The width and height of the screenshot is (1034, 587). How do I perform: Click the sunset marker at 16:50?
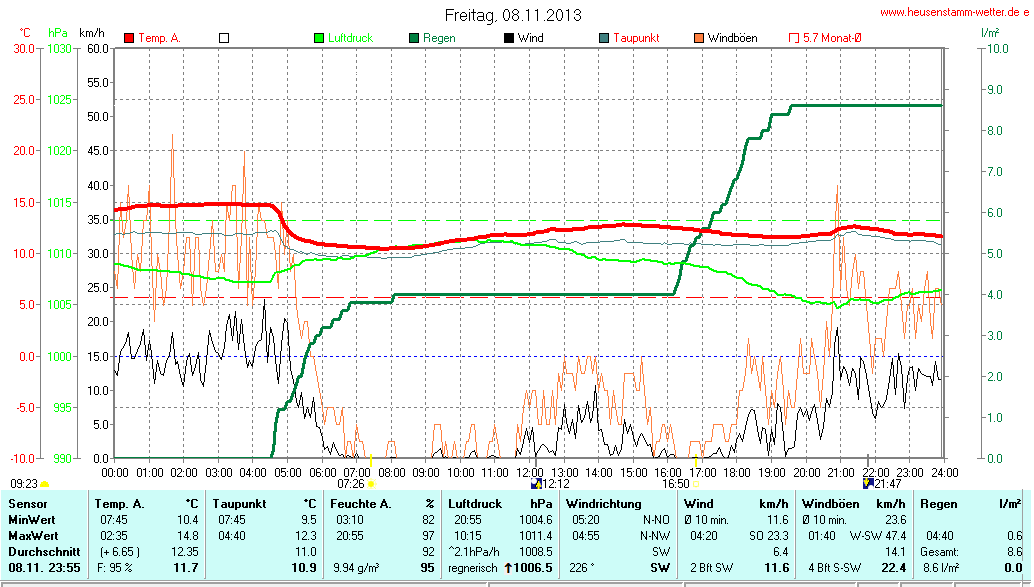[697, 484]
